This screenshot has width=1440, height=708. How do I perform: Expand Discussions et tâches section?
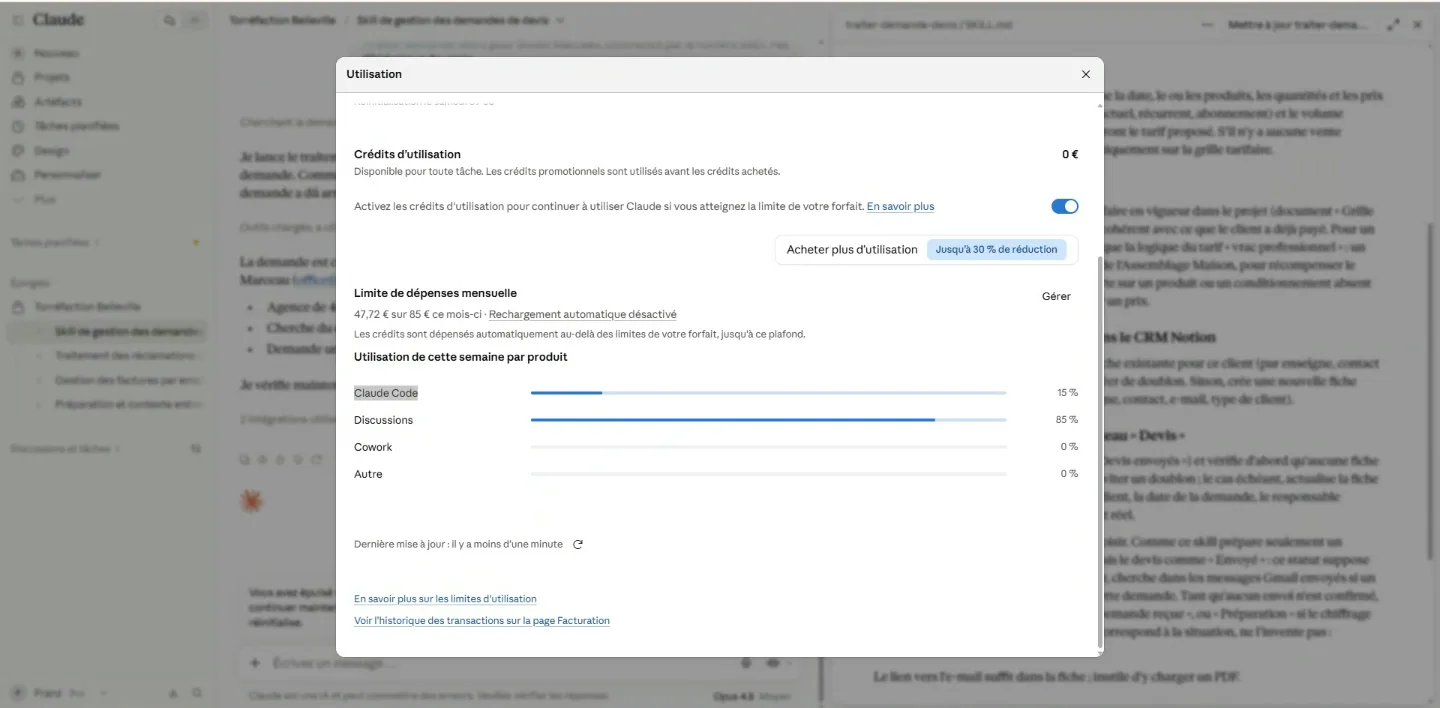[65, 449]
